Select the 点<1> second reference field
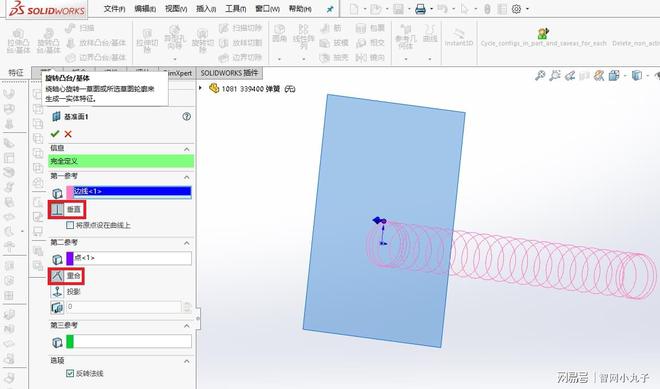Image resolution: width=660 pixels, height=389 pixels. coord(133,258)
